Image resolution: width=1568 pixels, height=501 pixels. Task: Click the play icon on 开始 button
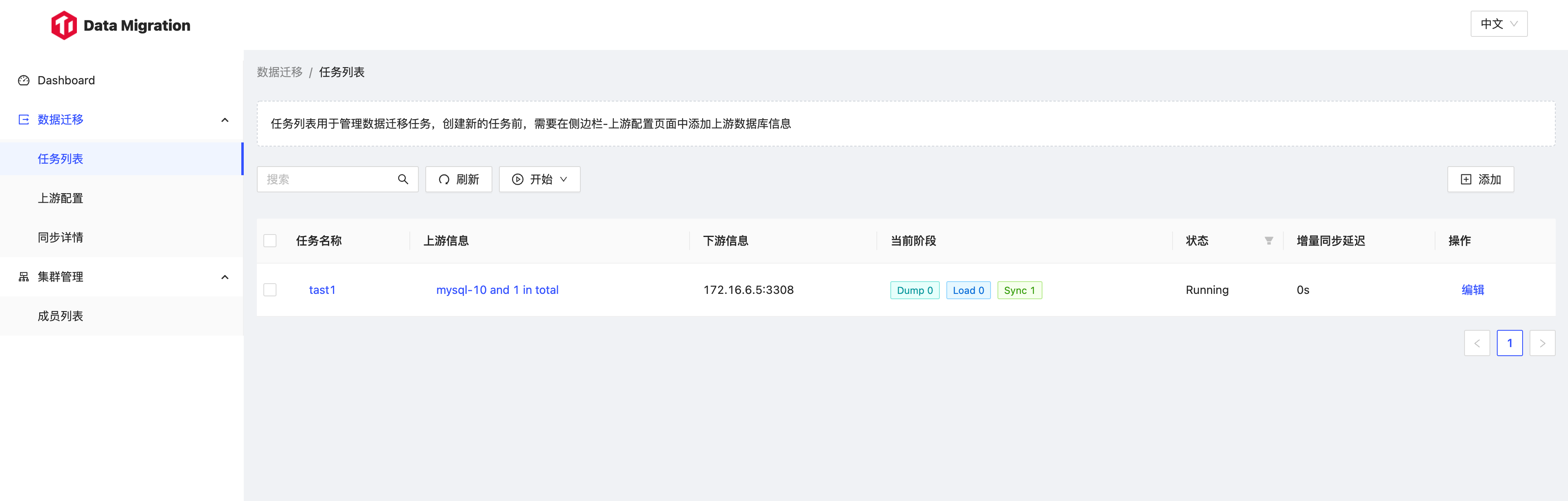(x=517, y=179)
